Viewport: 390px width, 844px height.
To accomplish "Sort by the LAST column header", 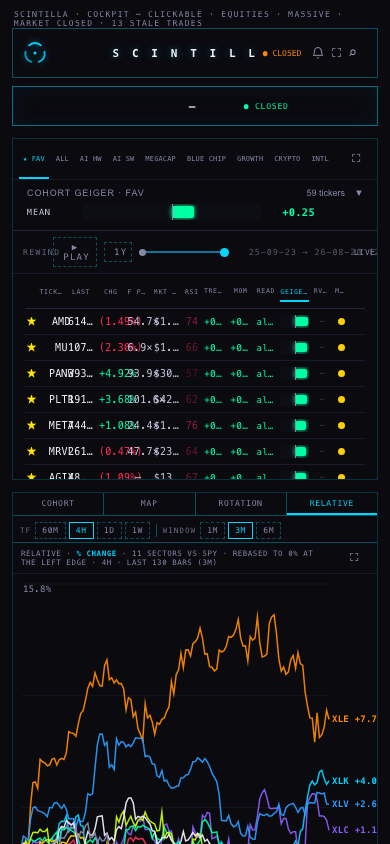I will 81,292.
